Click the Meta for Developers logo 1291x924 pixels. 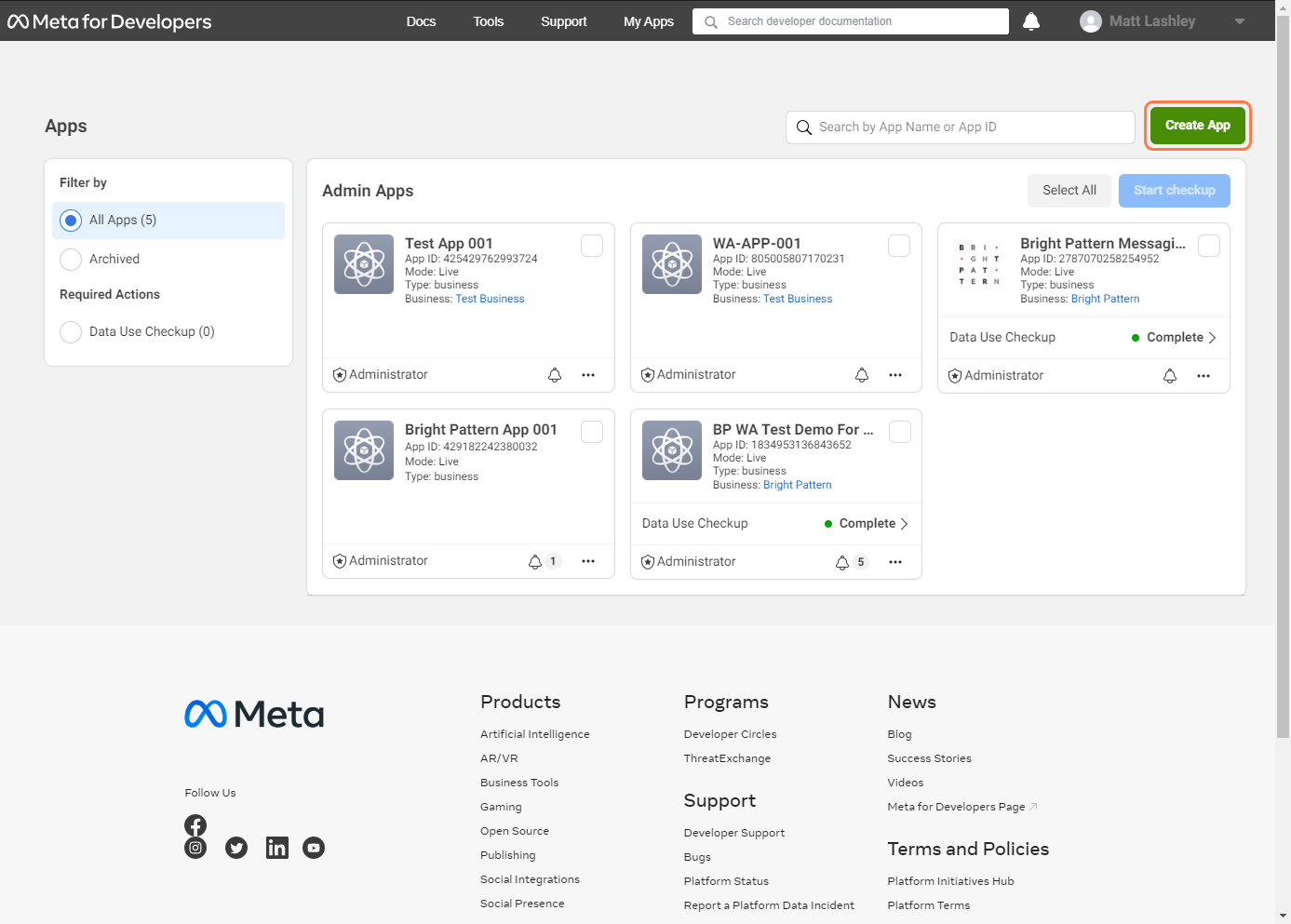(x=110, y=21)
